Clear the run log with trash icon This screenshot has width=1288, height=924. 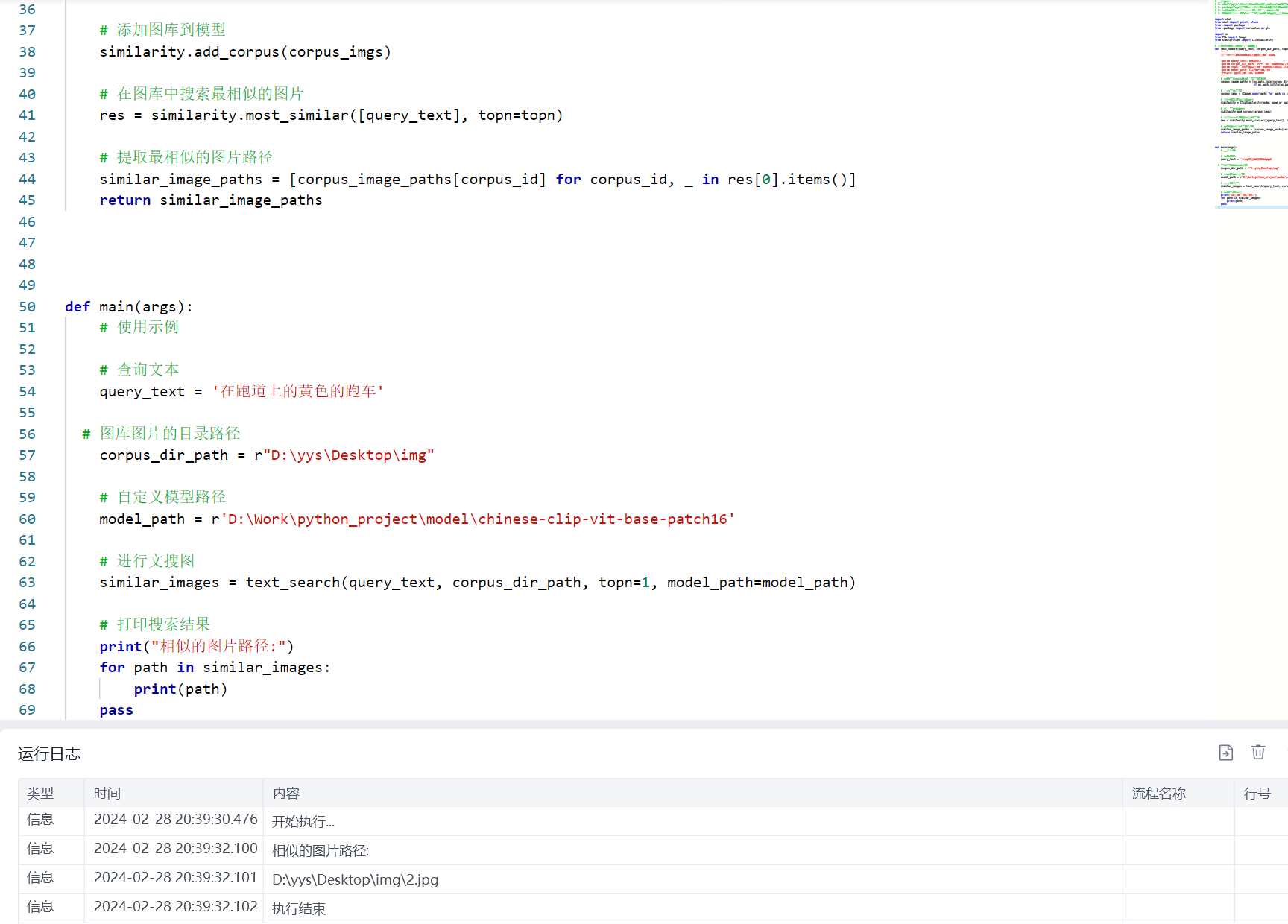coord(1258,753)
